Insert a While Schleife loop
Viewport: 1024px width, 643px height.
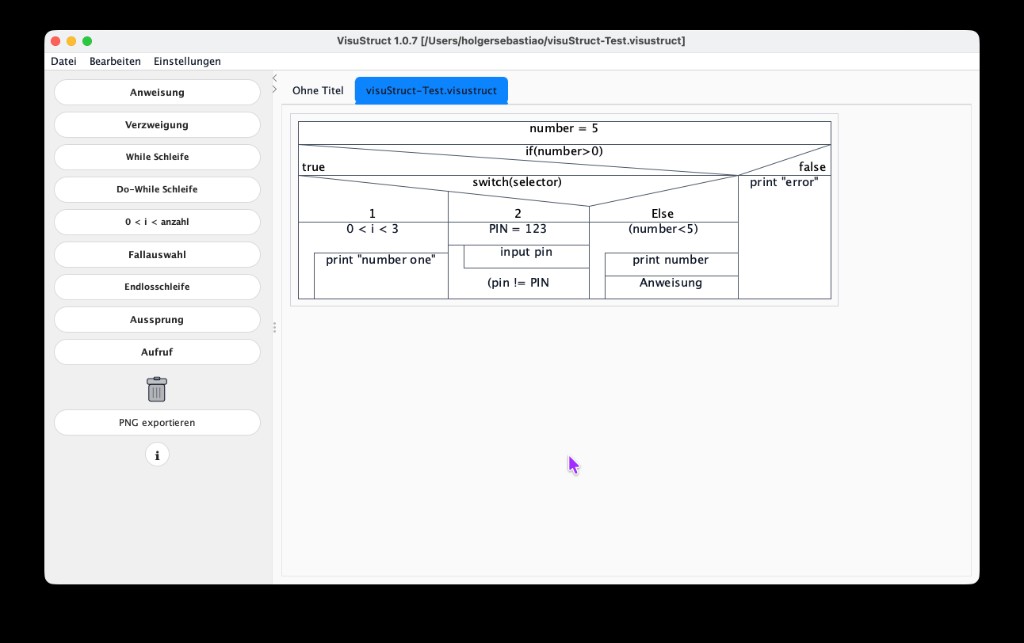coord(157,157)
